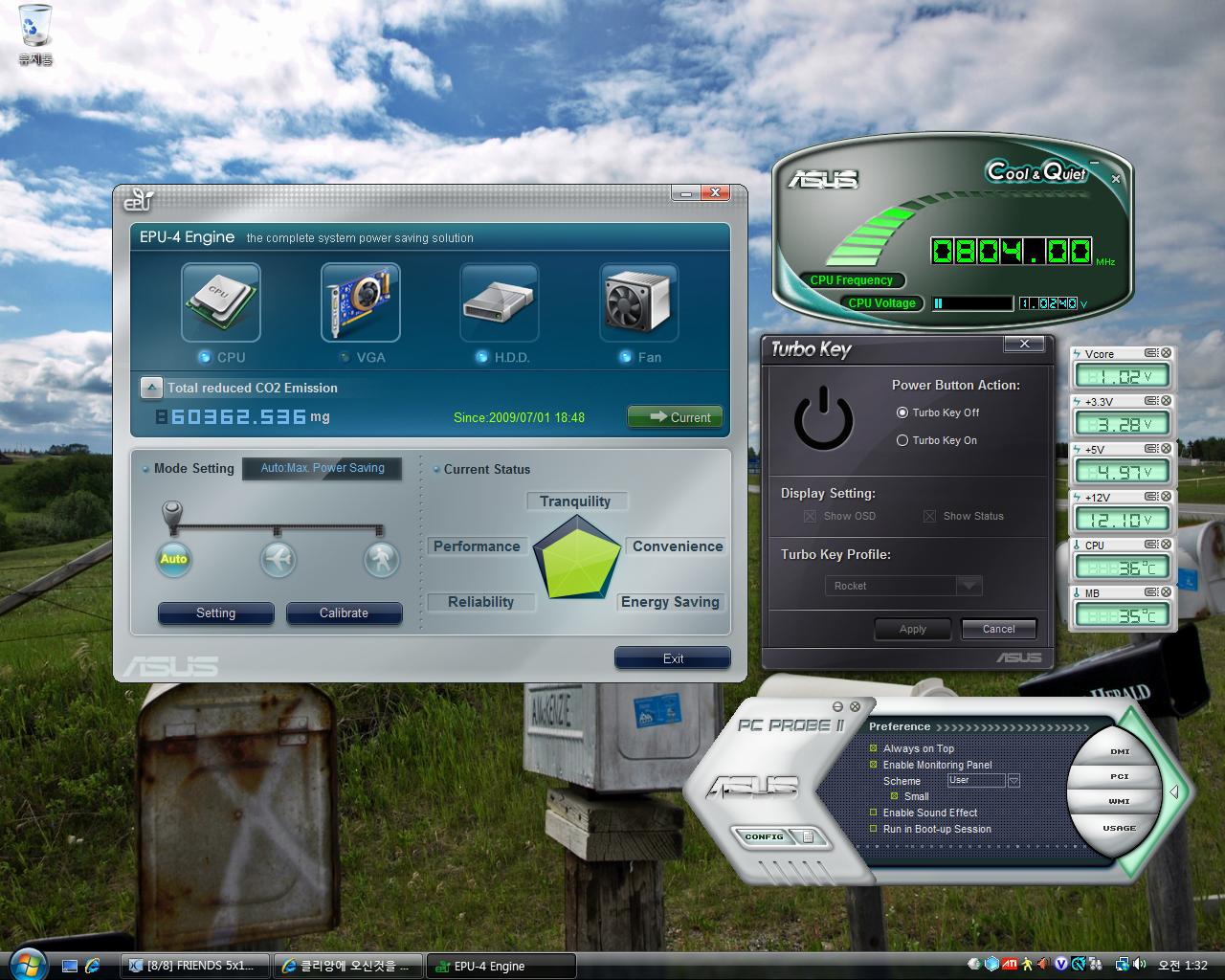
Task: Open settings for the MB temperature sensor
Action: (x=1151, y=592)
